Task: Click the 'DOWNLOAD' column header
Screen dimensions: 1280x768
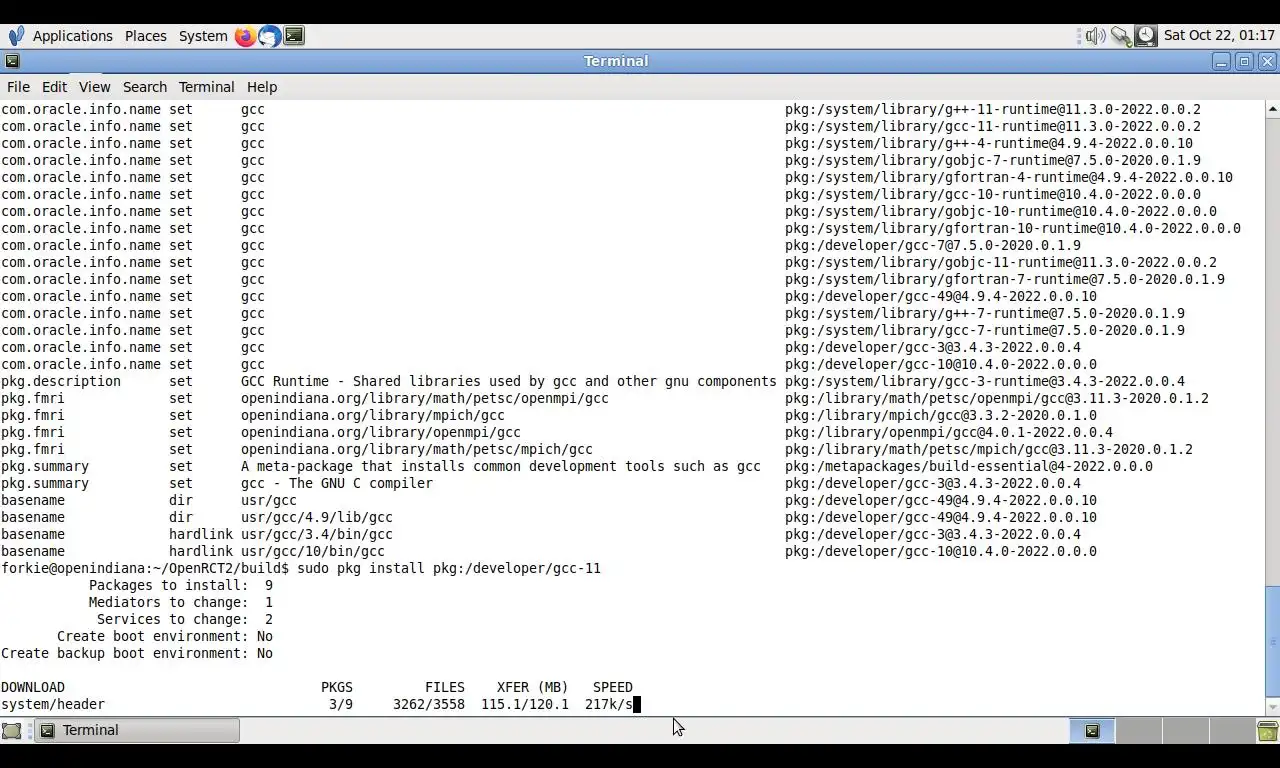Action: tap(33, 687)
